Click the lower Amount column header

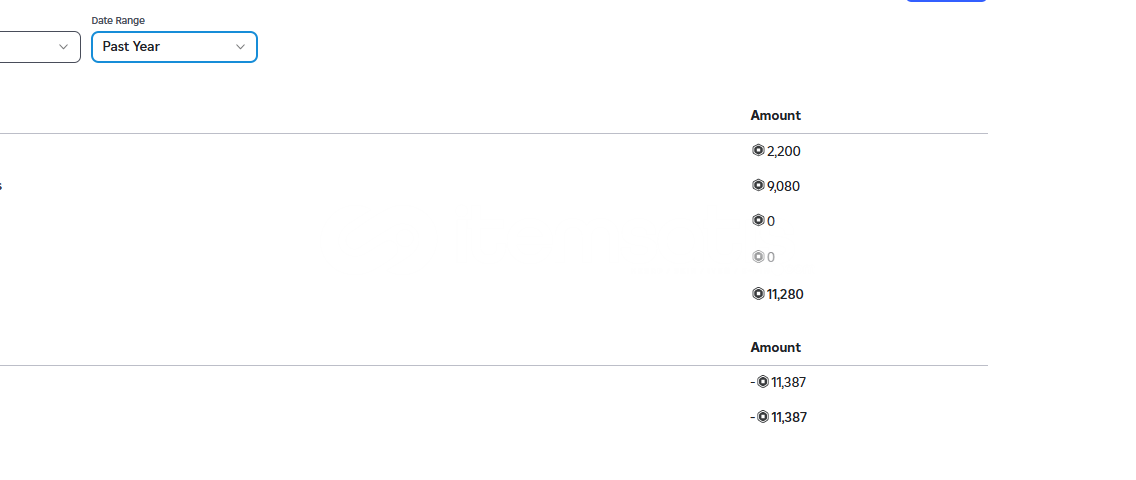(775, 347)
